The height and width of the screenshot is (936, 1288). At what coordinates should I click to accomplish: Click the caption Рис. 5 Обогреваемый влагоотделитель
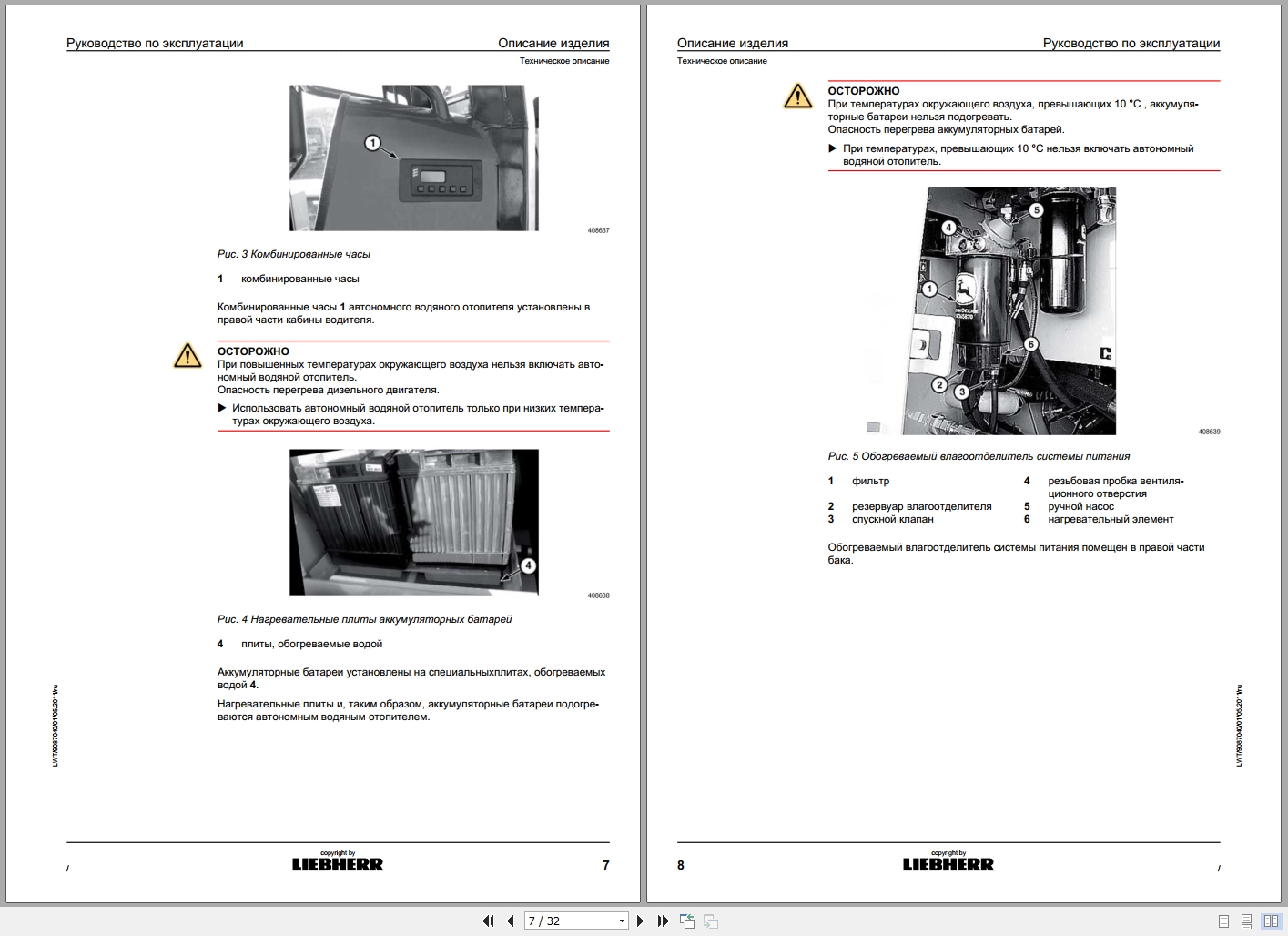979,454
